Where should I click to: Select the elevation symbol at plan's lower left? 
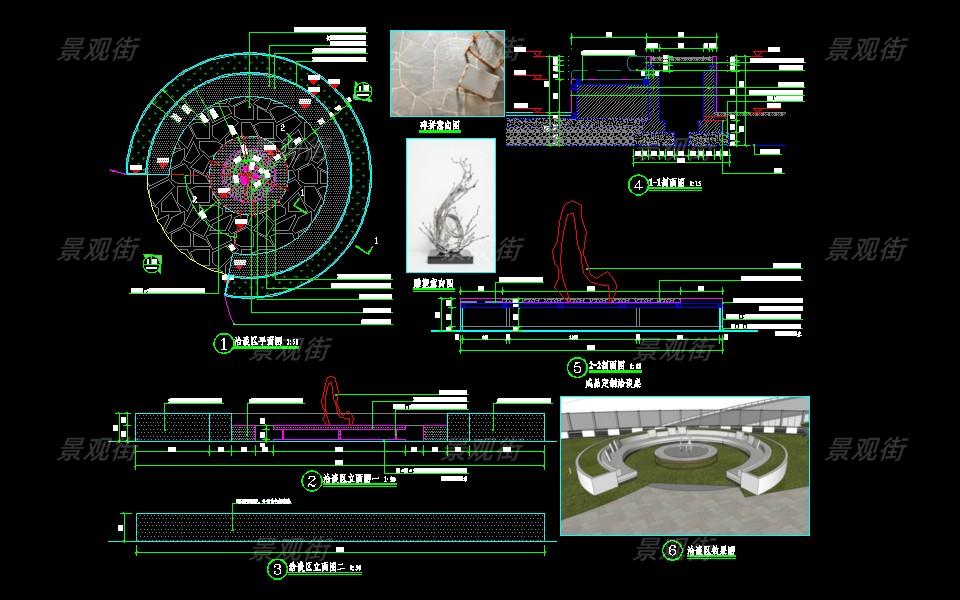[151, 265]
